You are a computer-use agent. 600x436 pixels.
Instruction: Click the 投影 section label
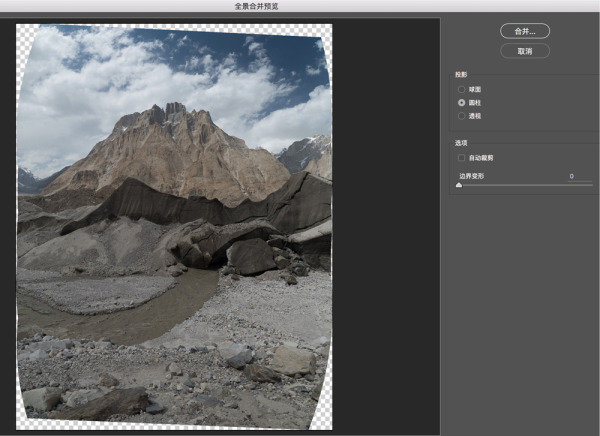coord(461,75)
